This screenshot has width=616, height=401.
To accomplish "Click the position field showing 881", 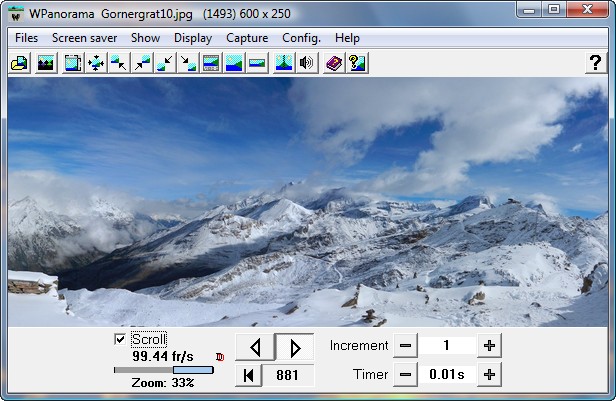I will click(x=288, y=375).
